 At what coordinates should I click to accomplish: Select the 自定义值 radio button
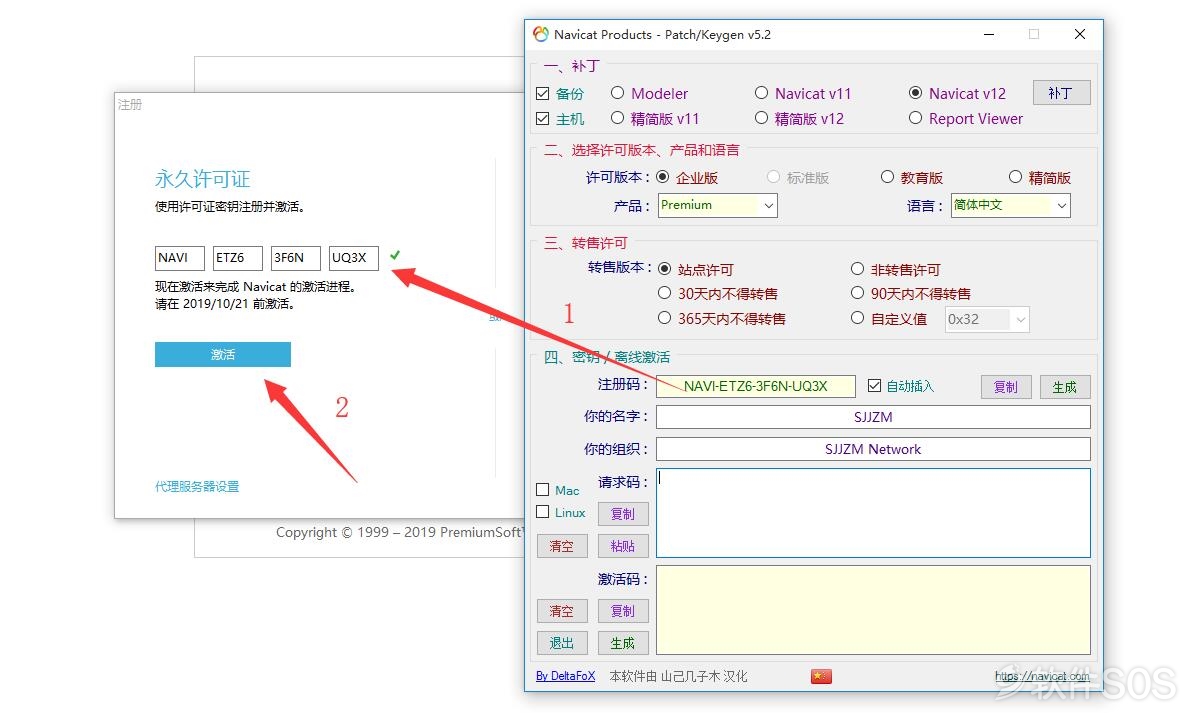[857, 318]
